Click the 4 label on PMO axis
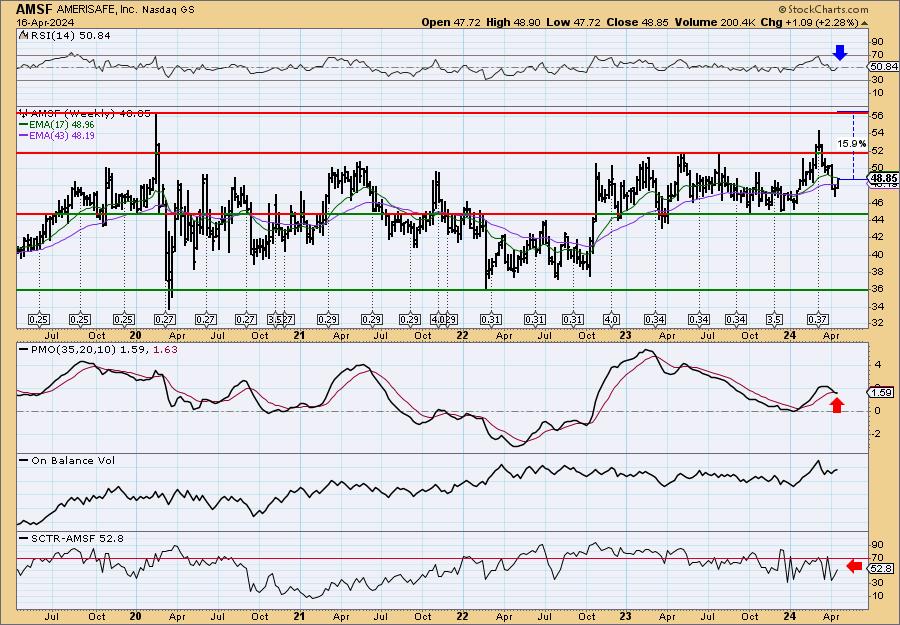Viewport: 900px width, 625px height. click(x=878, y=364)
